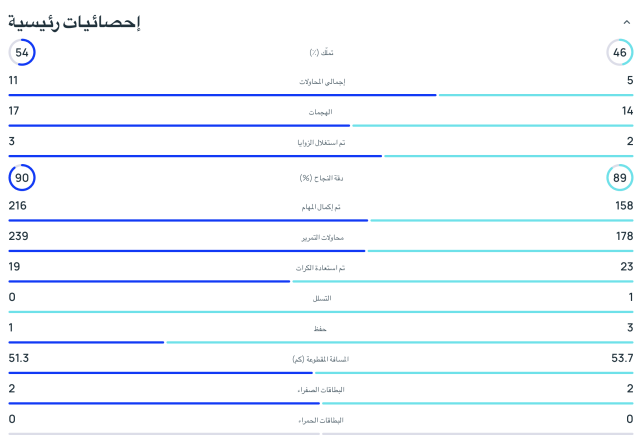Image resolution: width=640 pixels, height=448 pixels.
Task: Click the البطاقات الحمراء label
Action: point(321,420)
